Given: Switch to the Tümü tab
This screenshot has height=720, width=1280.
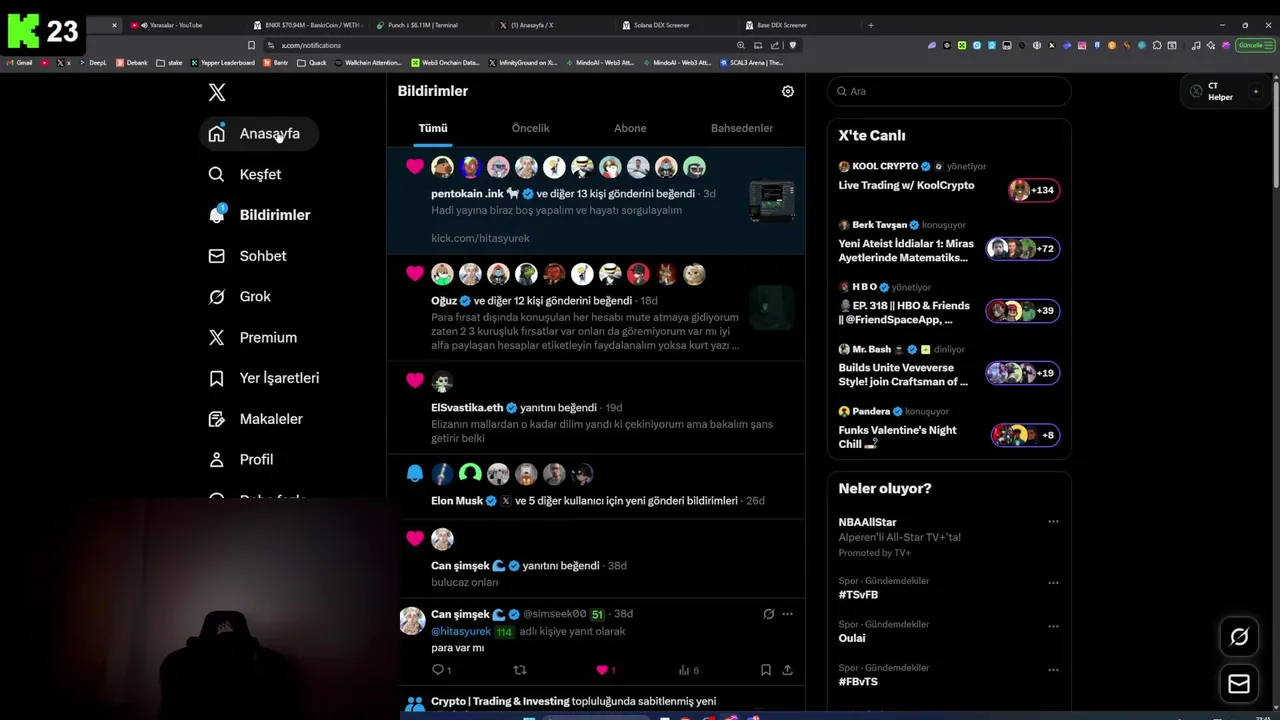Looking at the screenshot, I should 433,128.
